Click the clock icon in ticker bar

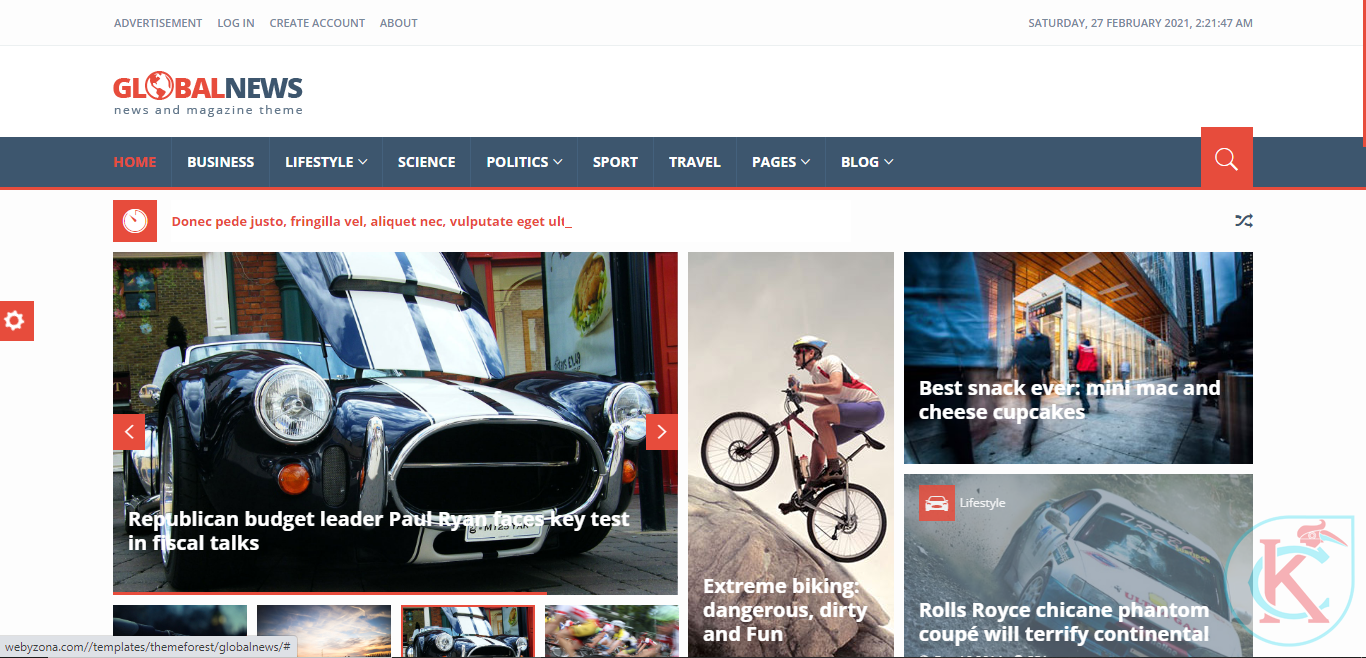coord(135,221)
